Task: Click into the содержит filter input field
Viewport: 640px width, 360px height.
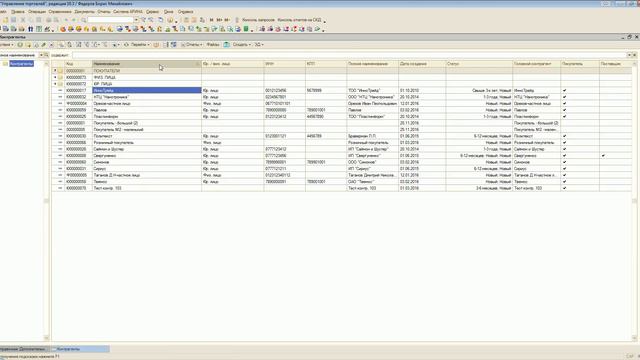Action: [x=349, y=55]
